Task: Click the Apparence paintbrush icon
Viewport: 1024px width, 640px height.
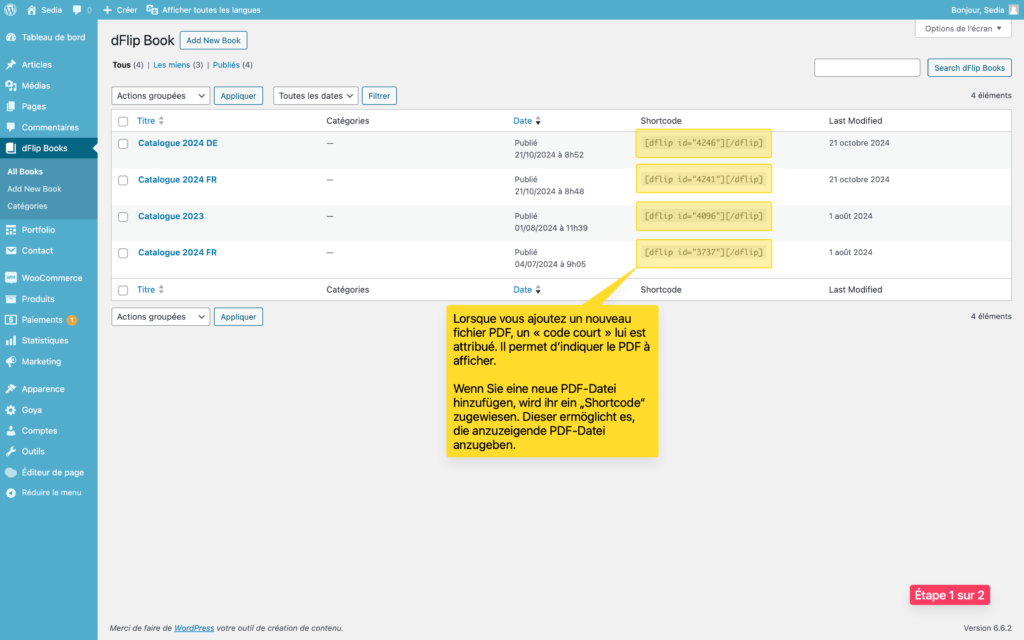Action: click(11, 389)
